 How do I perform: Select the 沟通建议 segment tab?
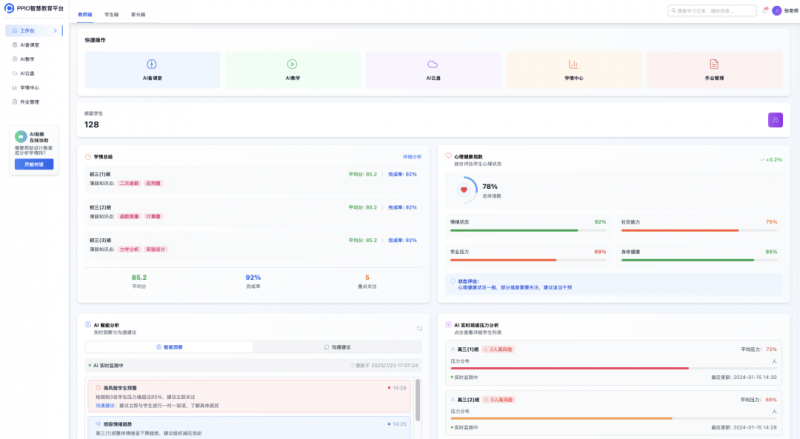click(x=336, y=347)
